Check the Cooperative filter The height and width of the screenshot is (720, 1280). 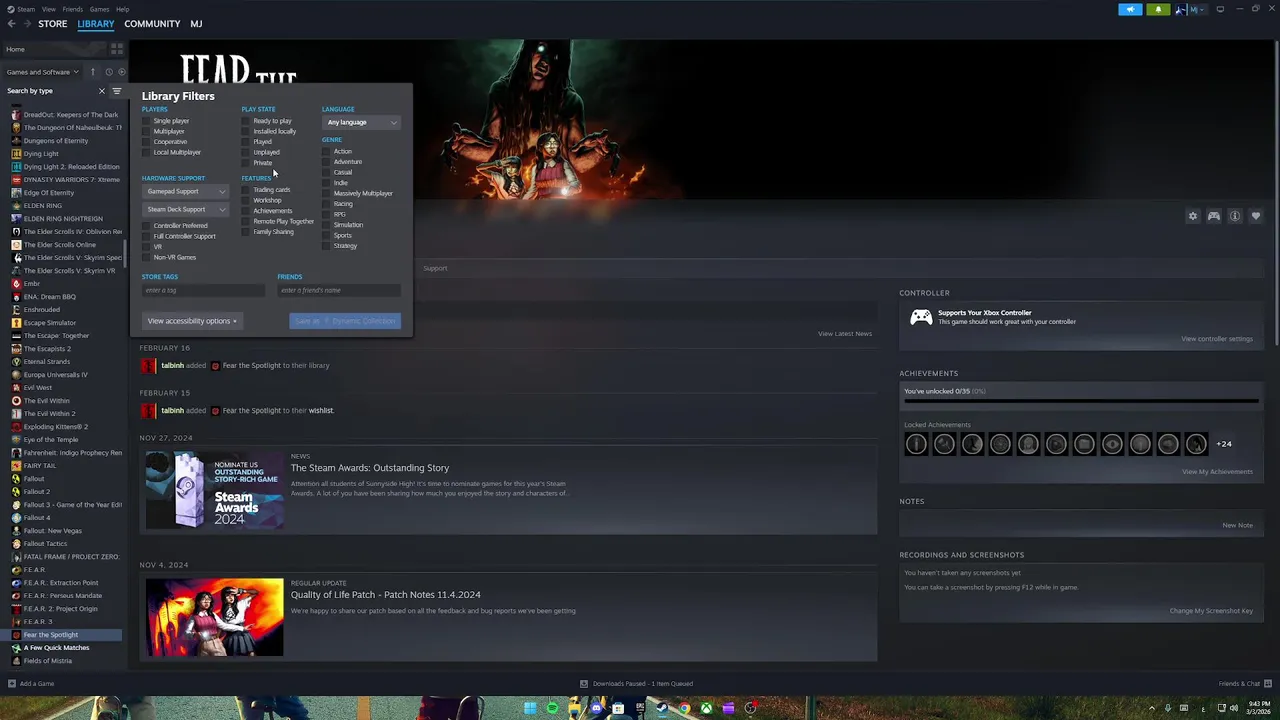[x=146, y=142]
